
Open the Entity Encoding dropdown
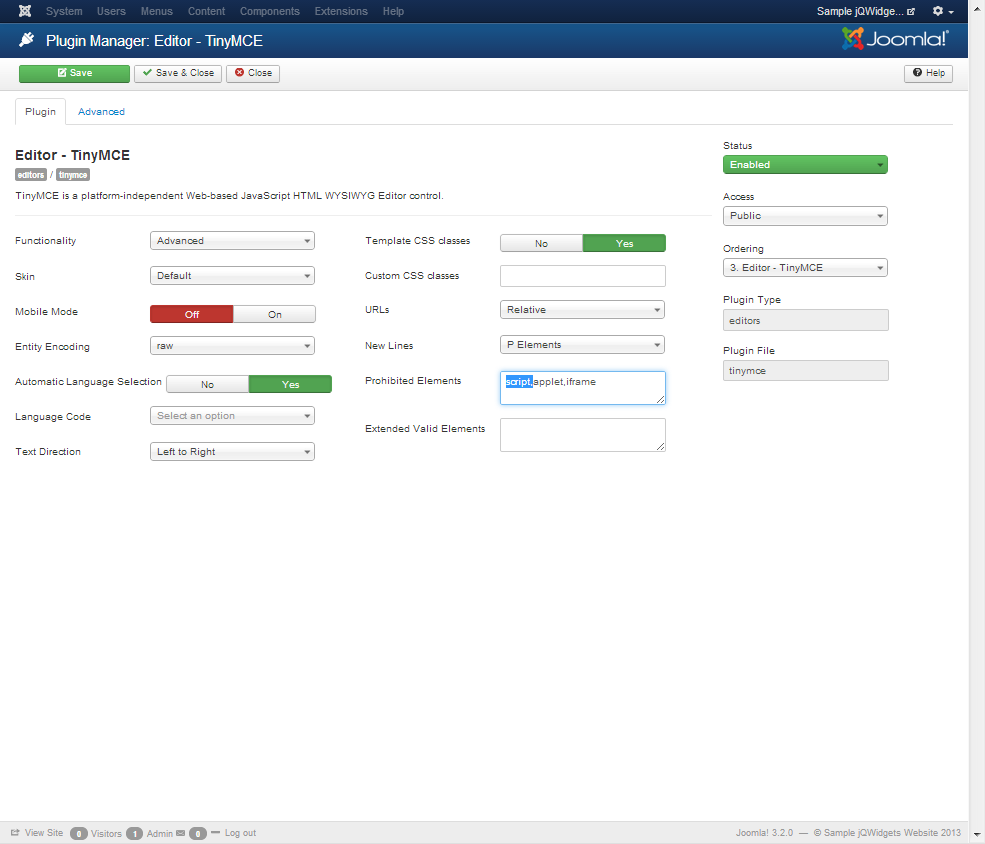(232, 345)
